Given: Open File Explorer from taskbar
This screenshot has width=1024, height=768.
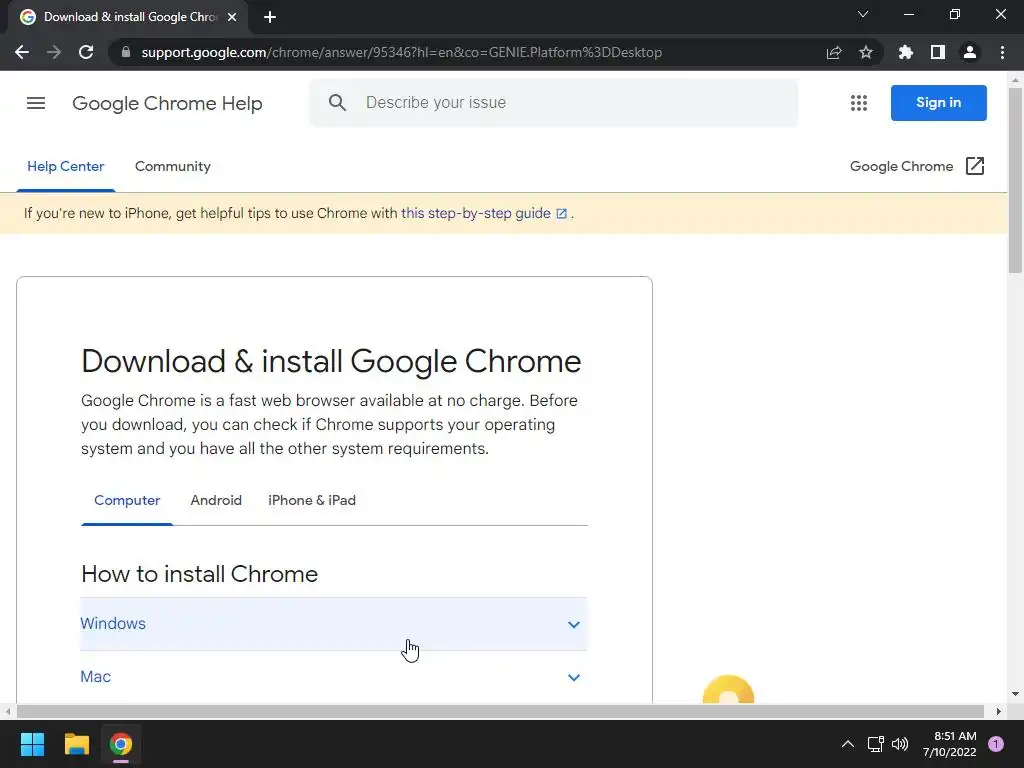Looking at the screenshot, I should [x=76, y=744].
